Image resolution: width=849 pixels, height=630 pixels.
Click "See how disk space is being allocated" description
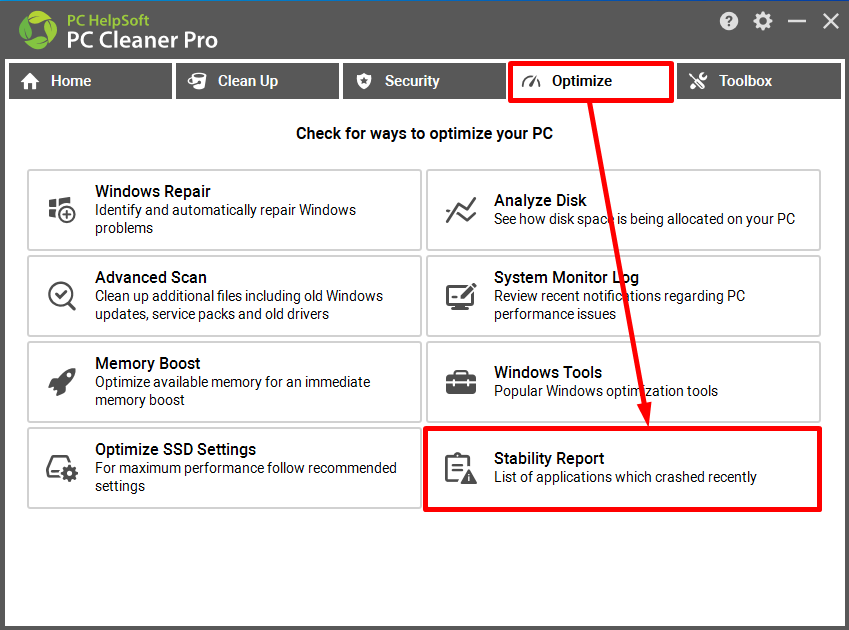(644, 219)
